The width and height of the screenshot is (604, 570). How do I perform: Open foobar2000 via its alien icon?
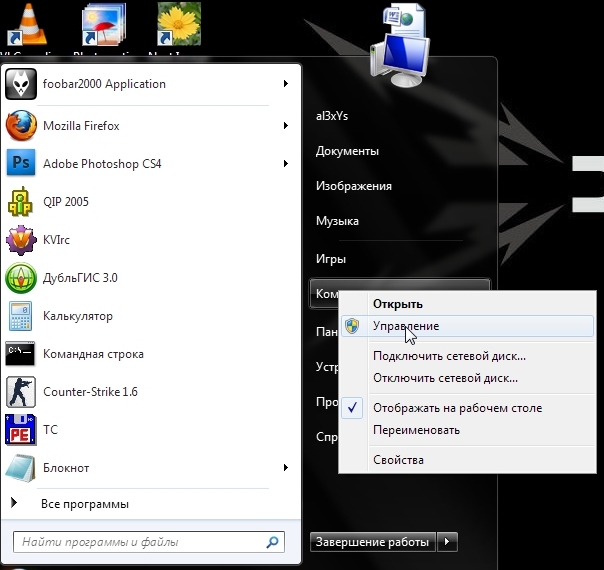pyautogui.click(x=21, y=84)
